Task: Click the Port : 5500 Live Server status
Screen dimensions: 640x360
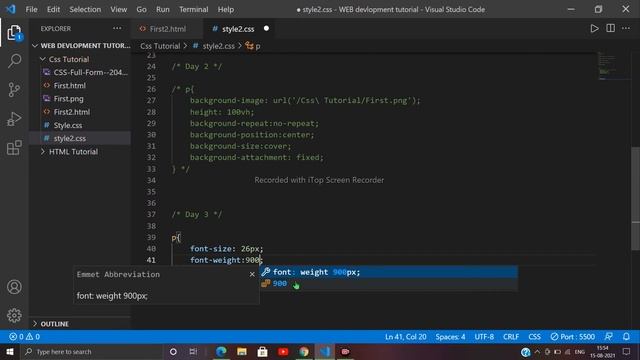Action: click(572, 337)
